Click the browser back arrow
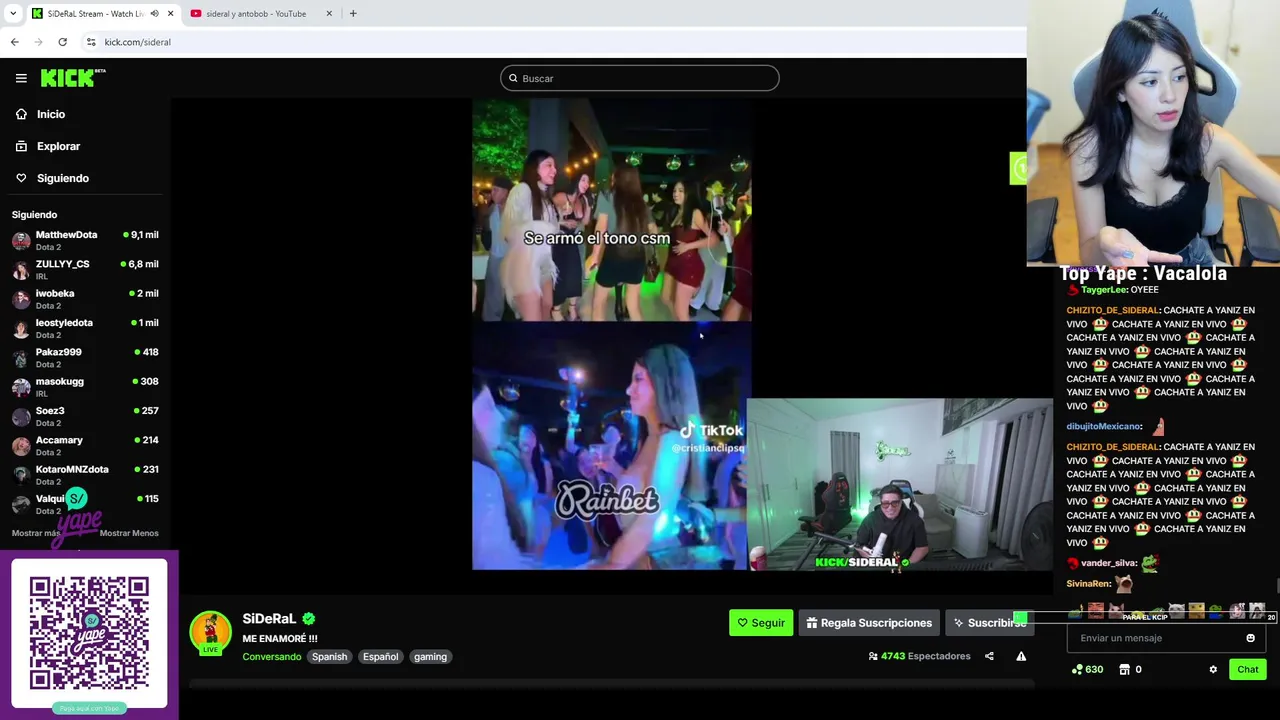1280x720 pixels. coord(14,42)
